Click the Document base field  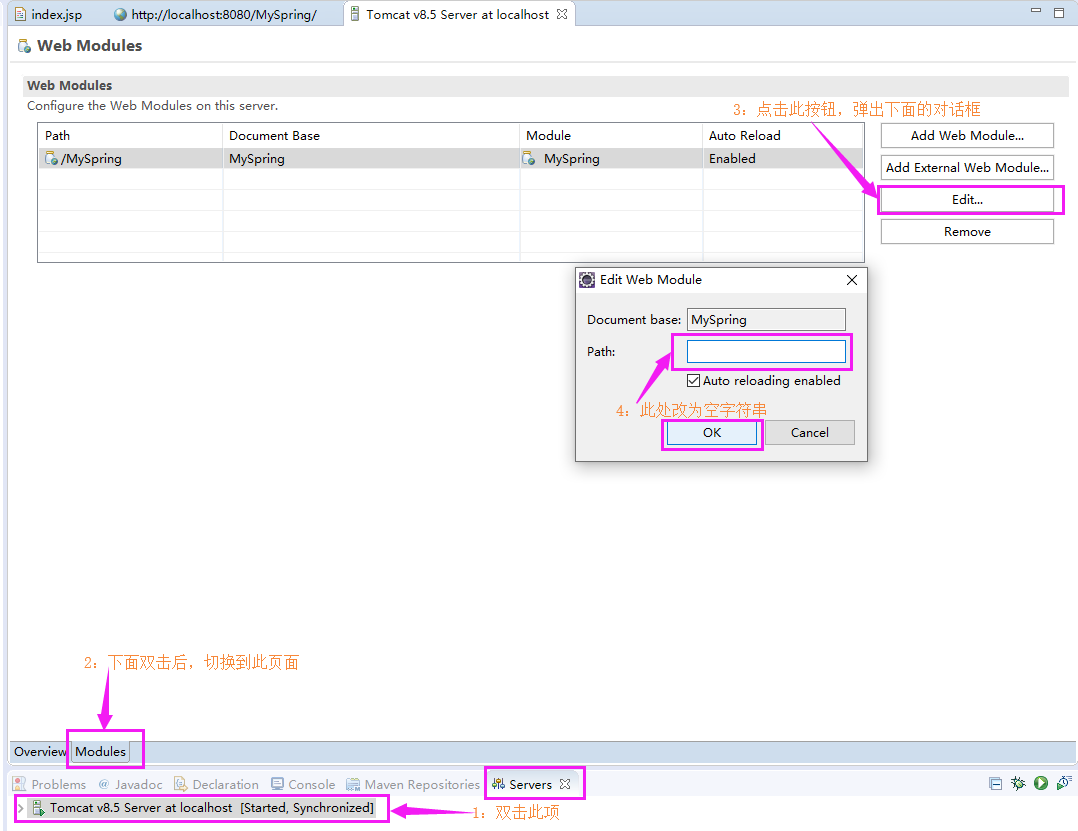tap(766, 320)
